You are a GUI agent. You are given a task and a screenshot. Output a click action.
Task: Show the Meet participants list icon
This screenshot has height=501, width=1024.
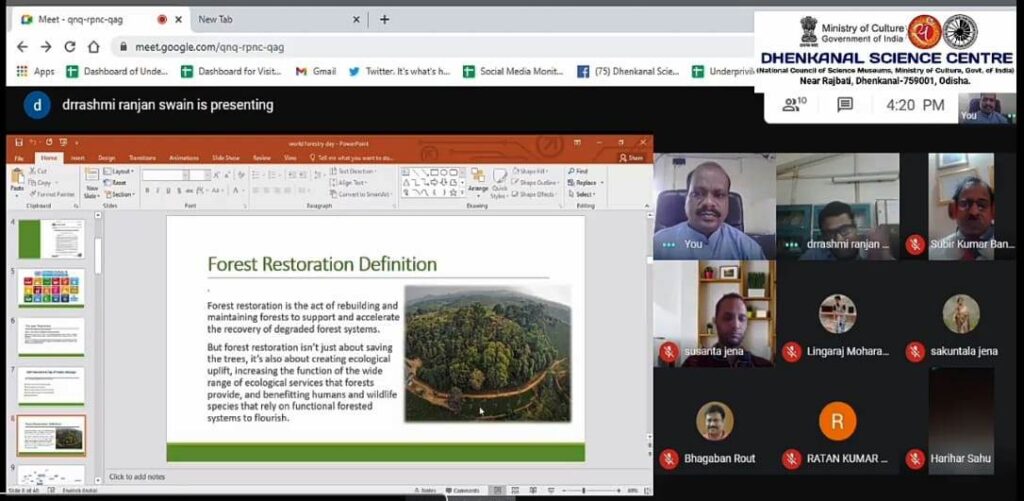795,105
